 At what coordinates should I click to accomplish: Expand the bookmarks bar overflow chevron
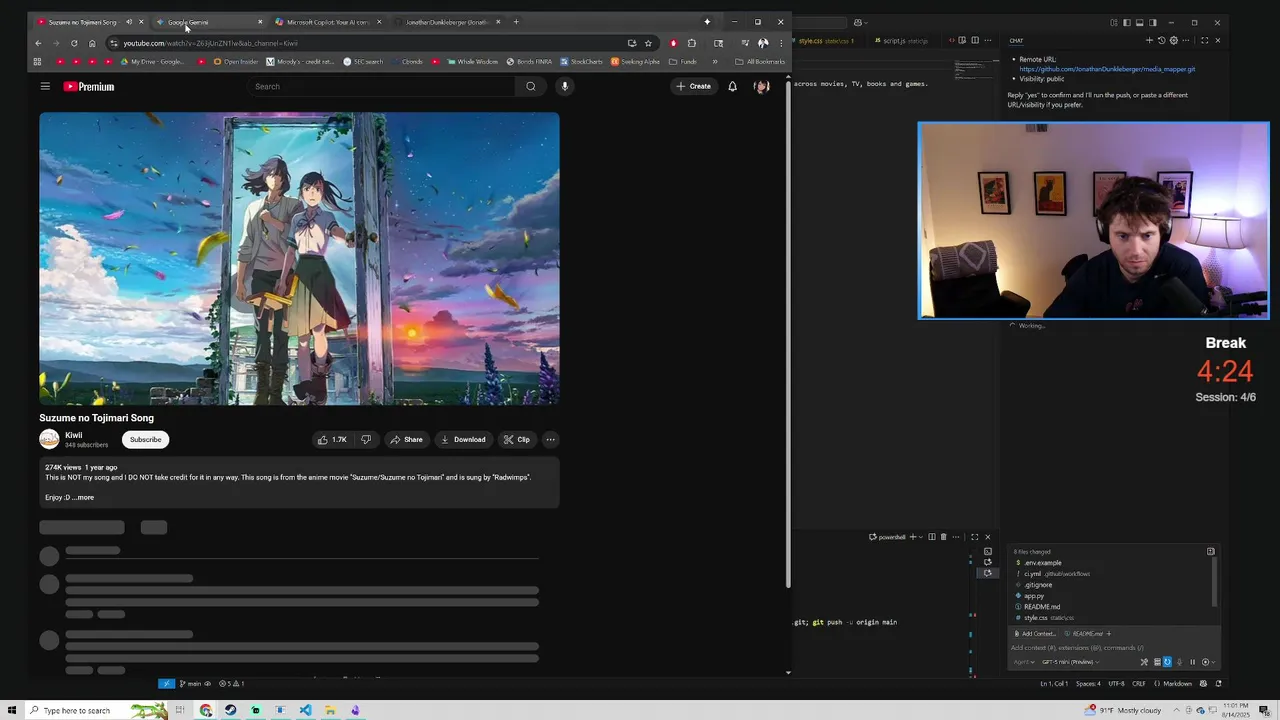coord(714,62)
